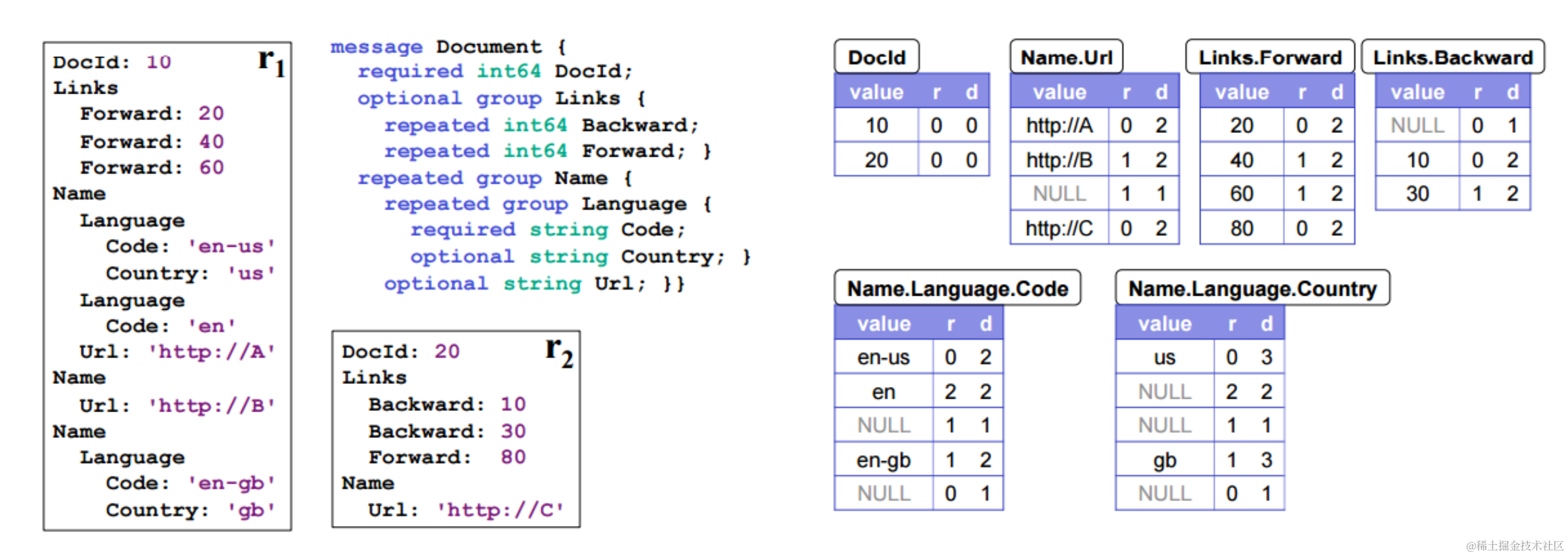The image size is (1568, 556).
Task: Select value 30 in the Links.Backward table
Action: 1417,194
